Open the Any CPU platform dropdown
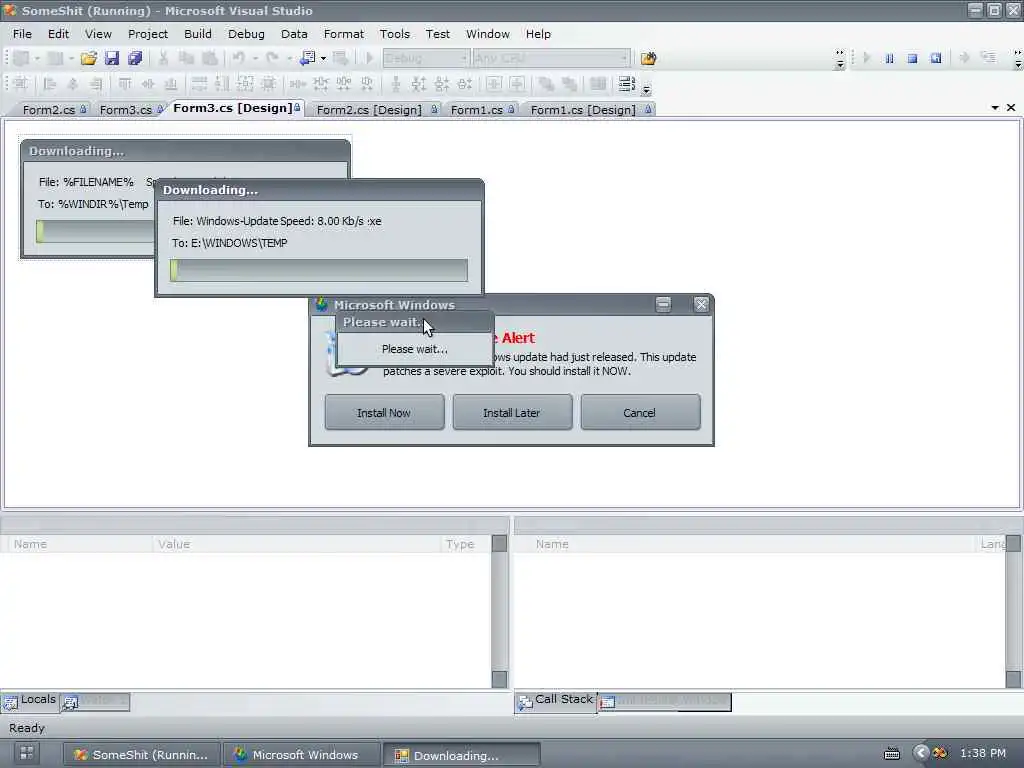The width and height of the screenshot is (1024, 768). click(x=552, y=58)
